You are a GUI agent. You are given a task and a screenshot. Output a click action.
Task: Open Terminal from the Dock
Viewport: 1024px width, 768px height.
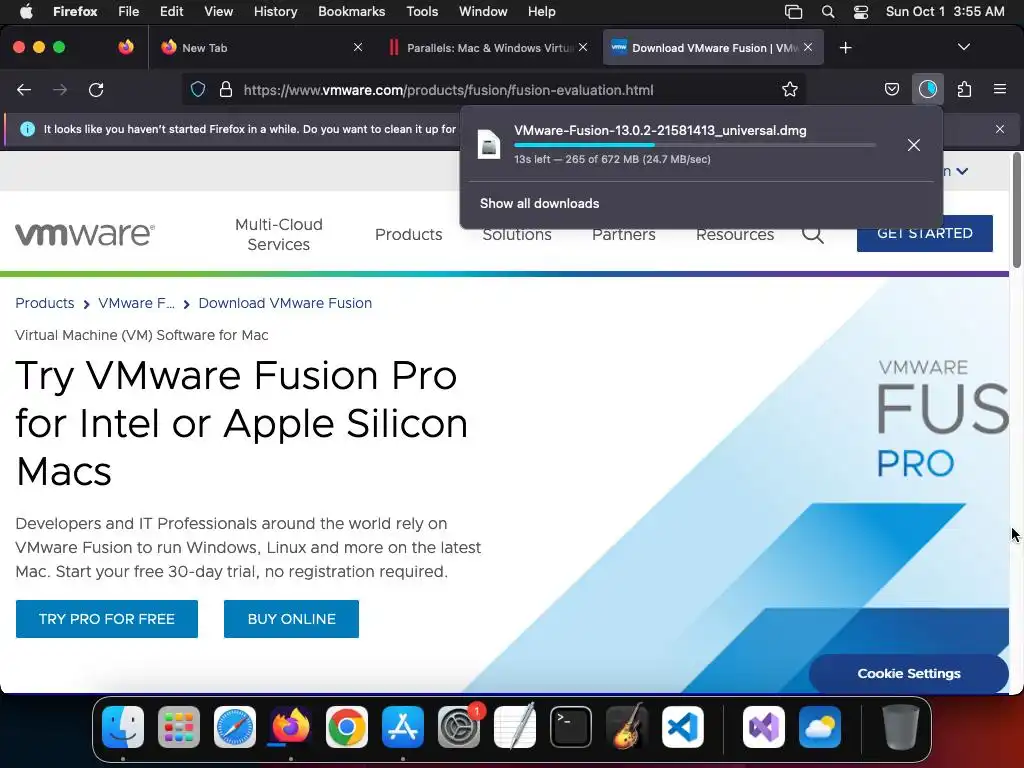tap(571, 727)
